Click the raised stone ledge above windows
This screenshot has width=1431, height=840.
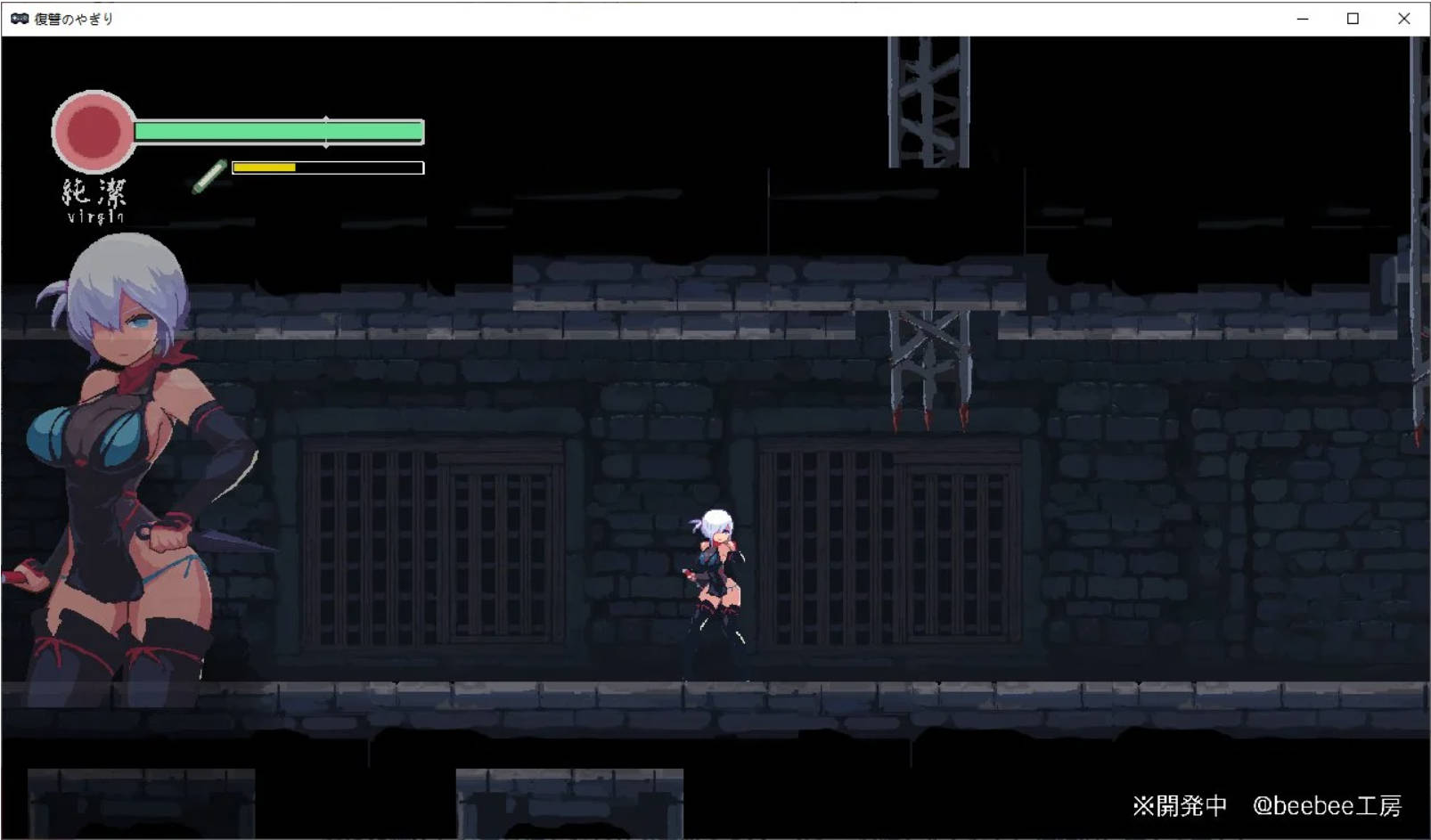766,283
